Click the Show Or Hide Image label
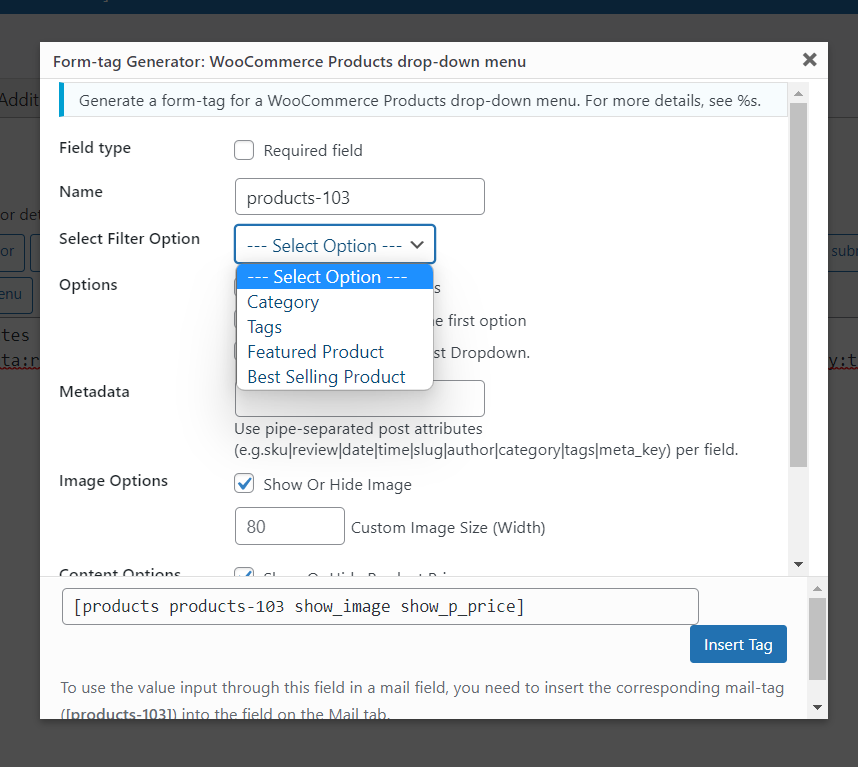This screenshot has width=858, height=767. (337, 485)
